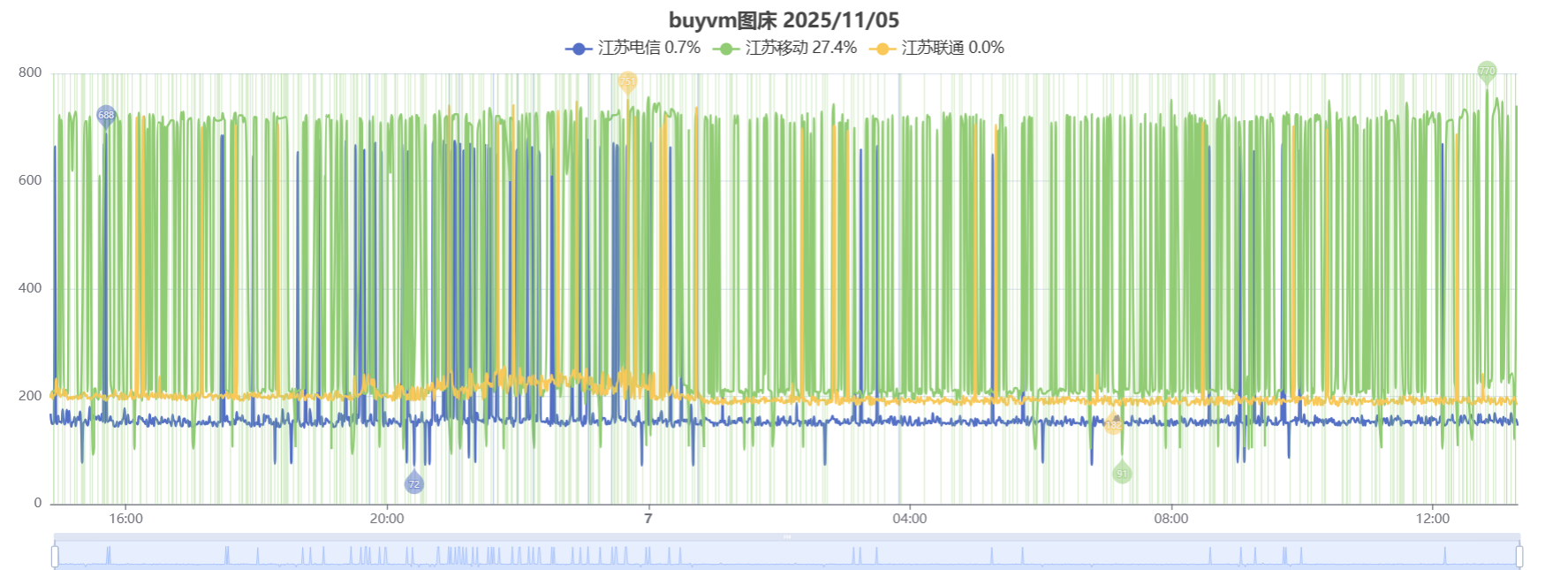The height and width of the screenshot is (570, 1568).
Task: Click the blue 72 min marker pin
Action: 414,483
